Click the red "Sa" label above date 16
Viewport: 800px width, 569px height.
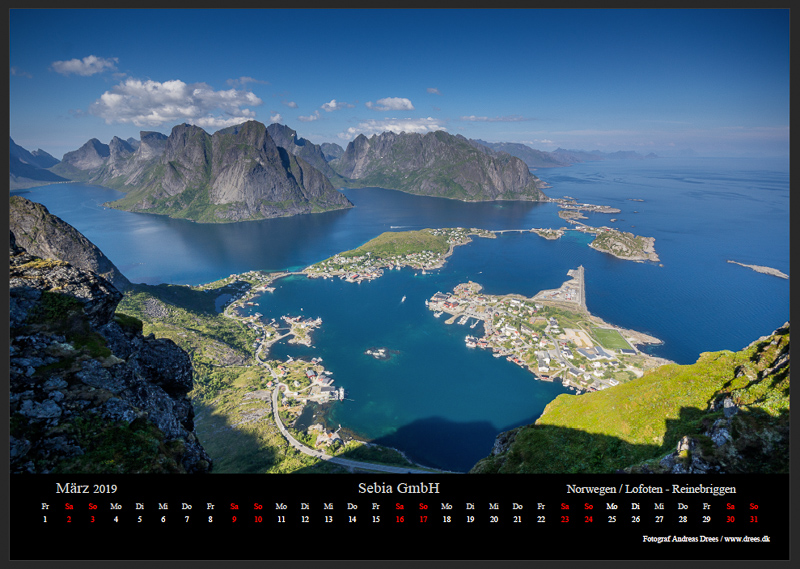pyautogui.click(x=399, y=506)
